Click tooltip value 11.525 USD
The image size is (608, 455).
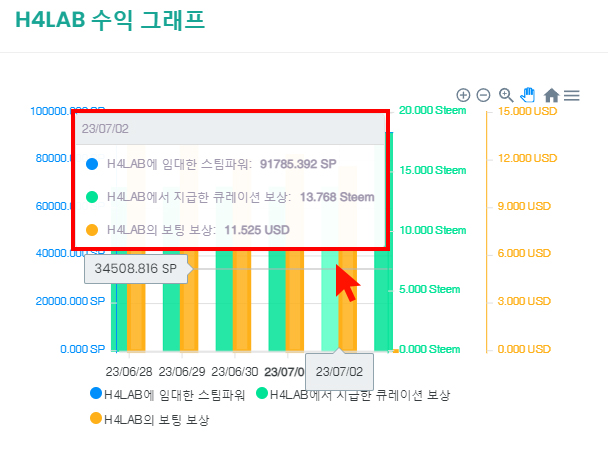tap(257, 230)
